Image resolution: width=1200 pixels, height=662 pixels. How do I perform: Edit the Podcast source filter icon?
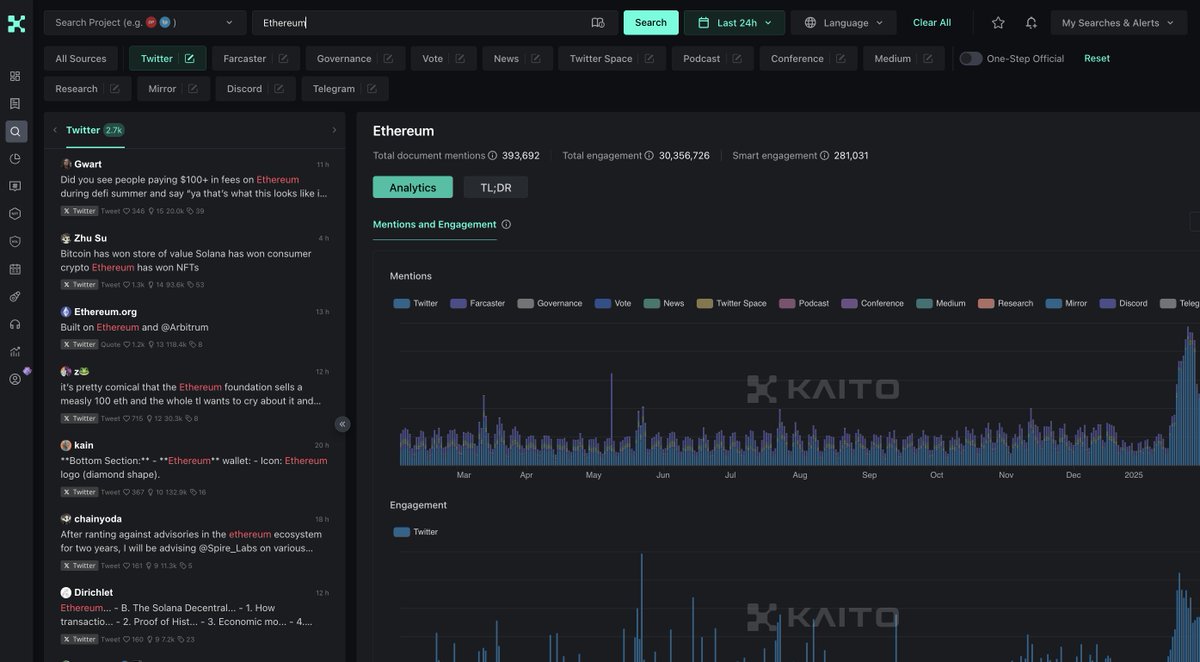pyautogui.click(x=737, y=59)
